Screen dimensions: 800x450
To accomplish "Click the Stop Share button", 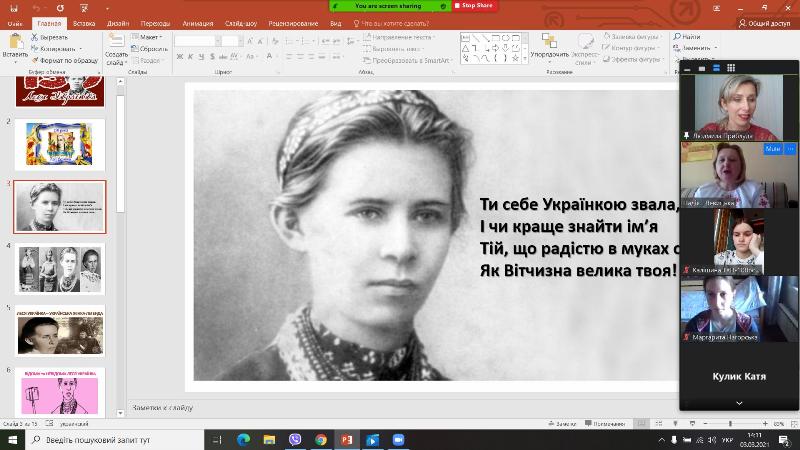I will click(476, 6).
